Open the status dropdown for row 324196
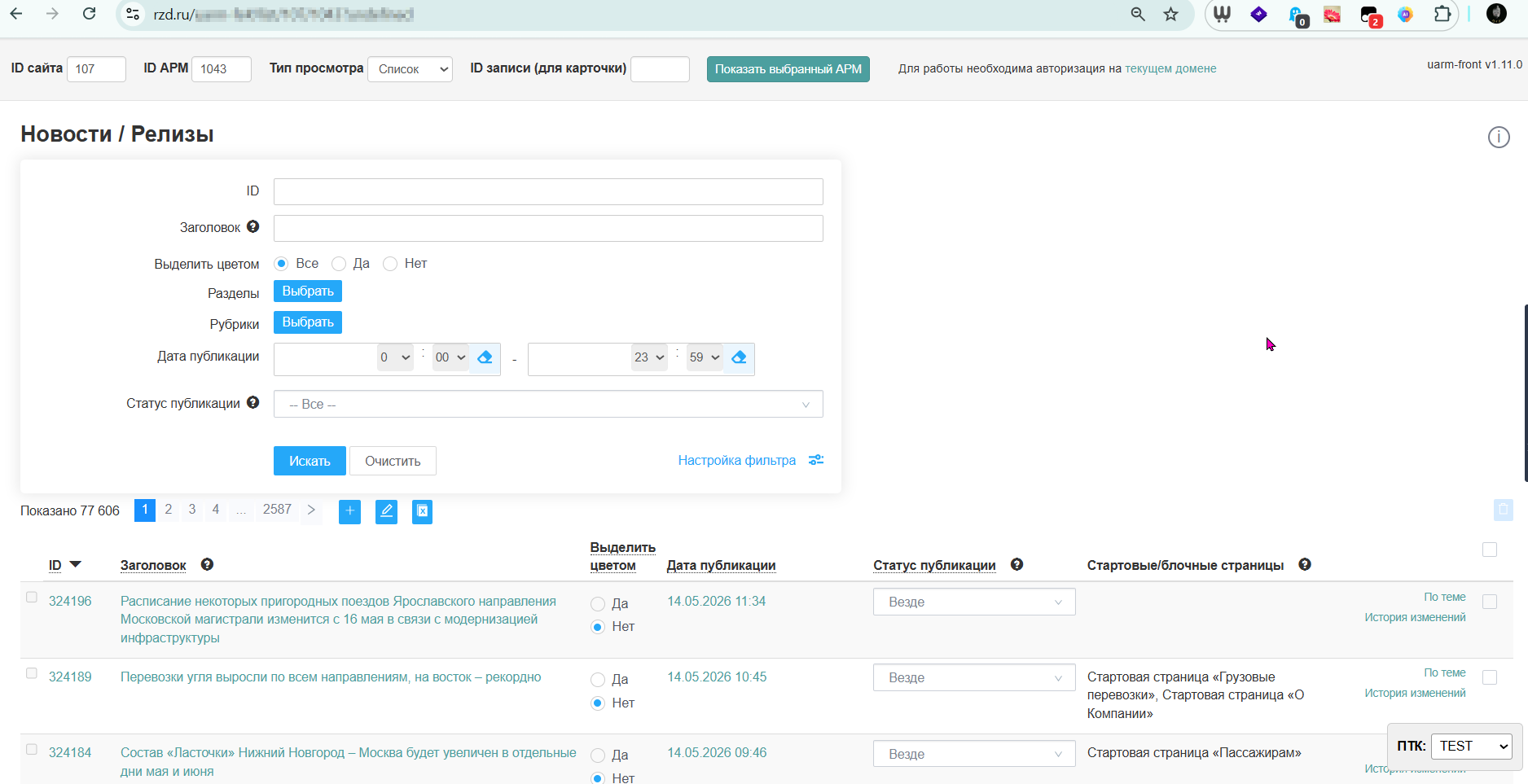 (x=974, y=602)
